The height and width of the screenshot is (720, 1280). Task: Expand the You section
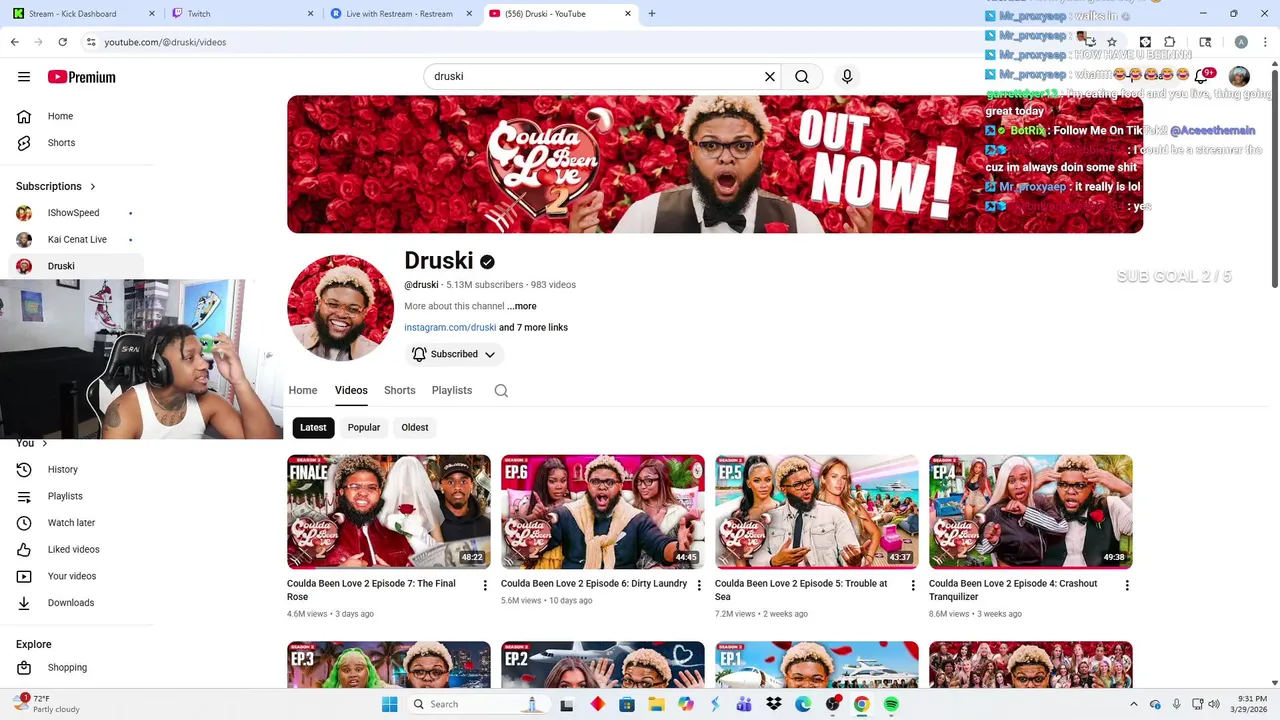31,443
